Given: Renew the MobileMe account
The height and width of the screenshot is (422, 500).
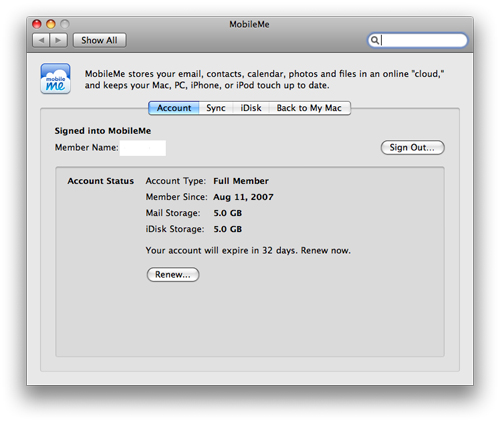Looking at the screenshot, I should 173,274.
